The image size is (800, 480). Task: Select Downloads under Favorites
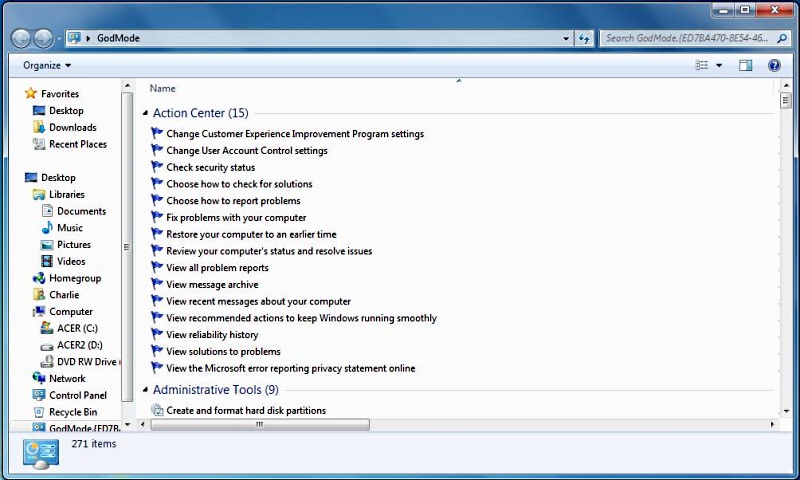(x=72, y=127)
